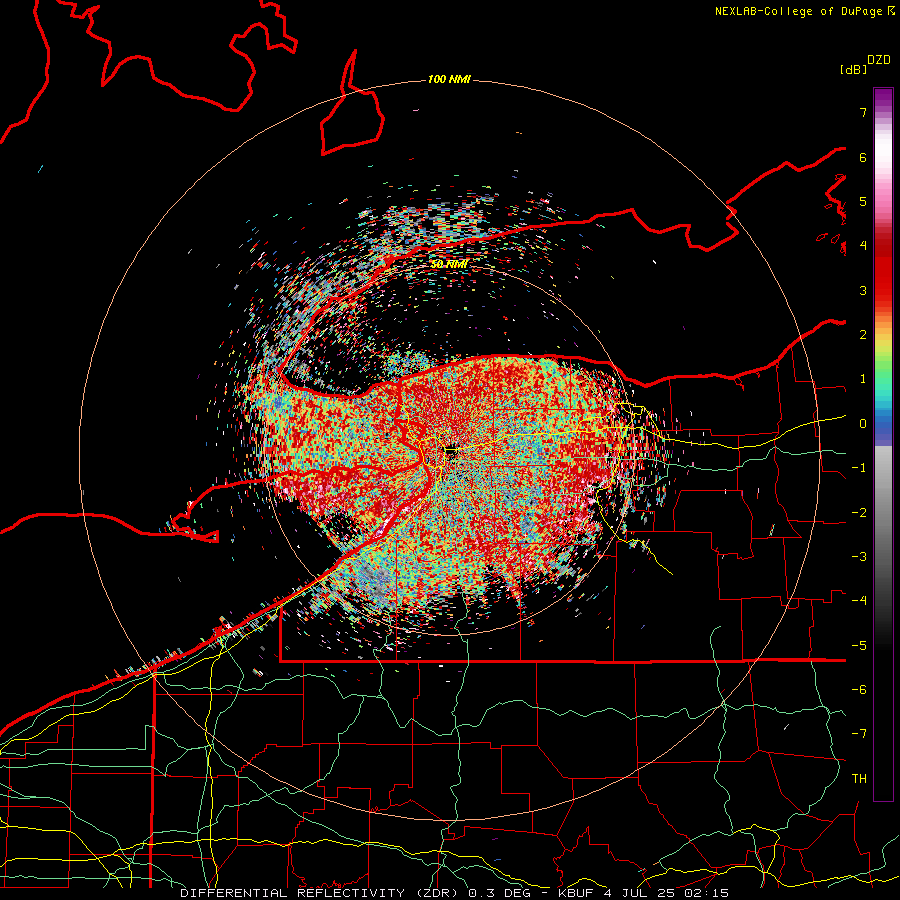This screenshot has height=900, width=900.
Task: Click the TH label on the legend
Action: [859, 779]
